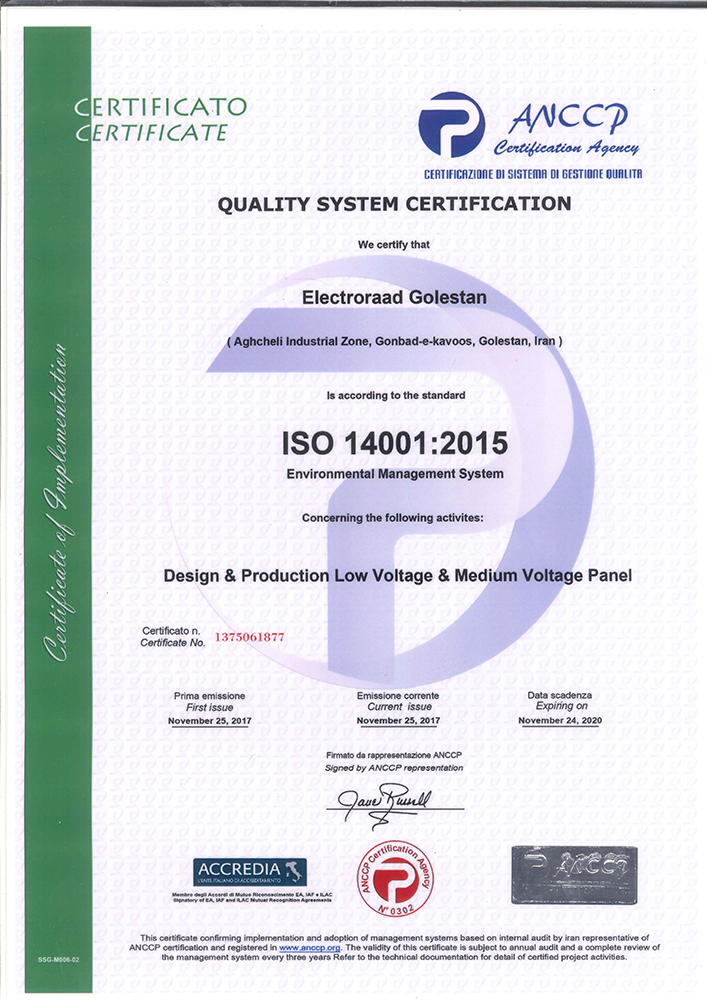707x1000 pixels.
Task: Click the Certification Agency script text
Action: (x=565, y=148)
